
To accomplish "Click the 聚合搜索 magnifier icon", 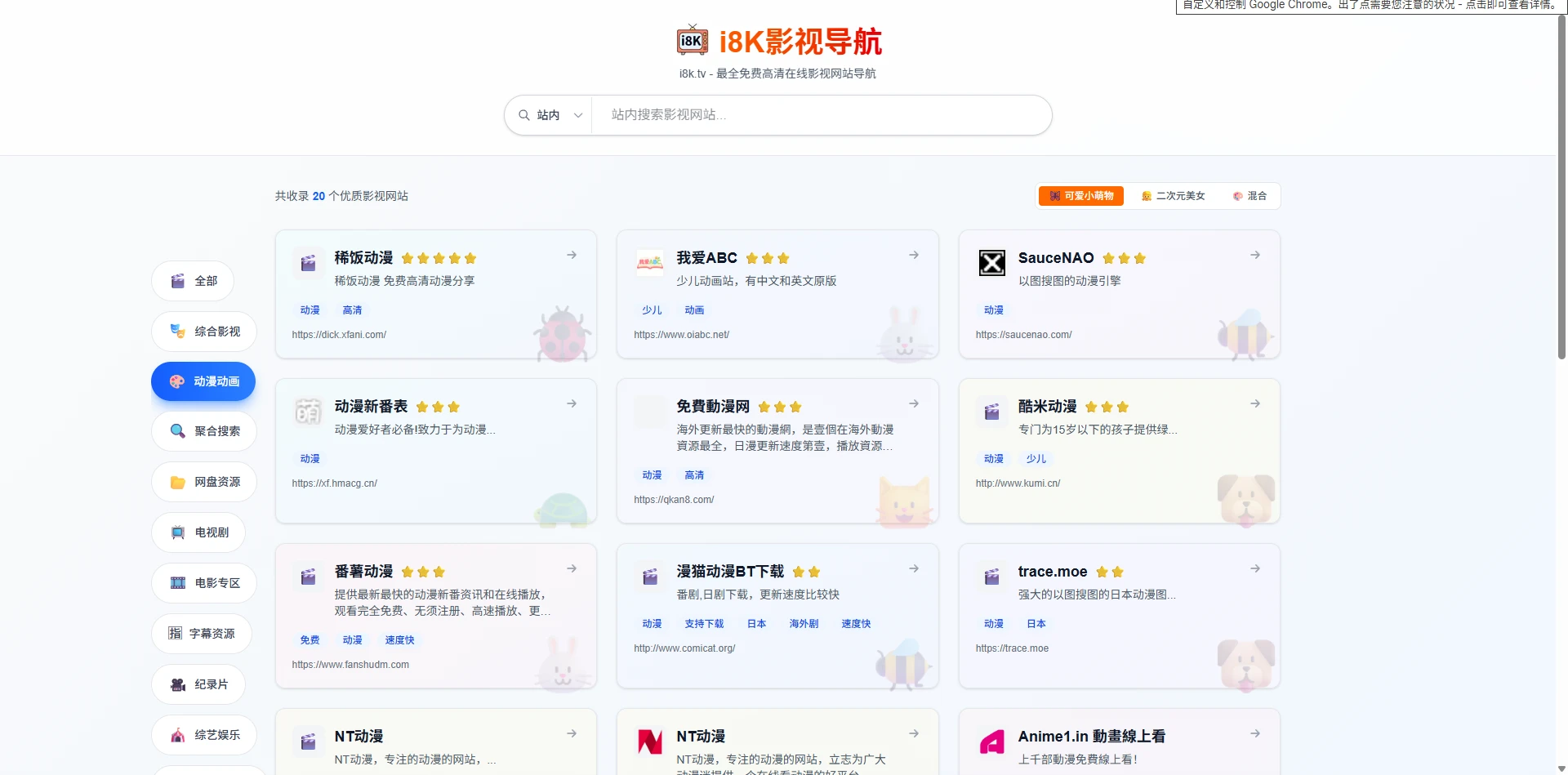I will [x=176, y=431].
